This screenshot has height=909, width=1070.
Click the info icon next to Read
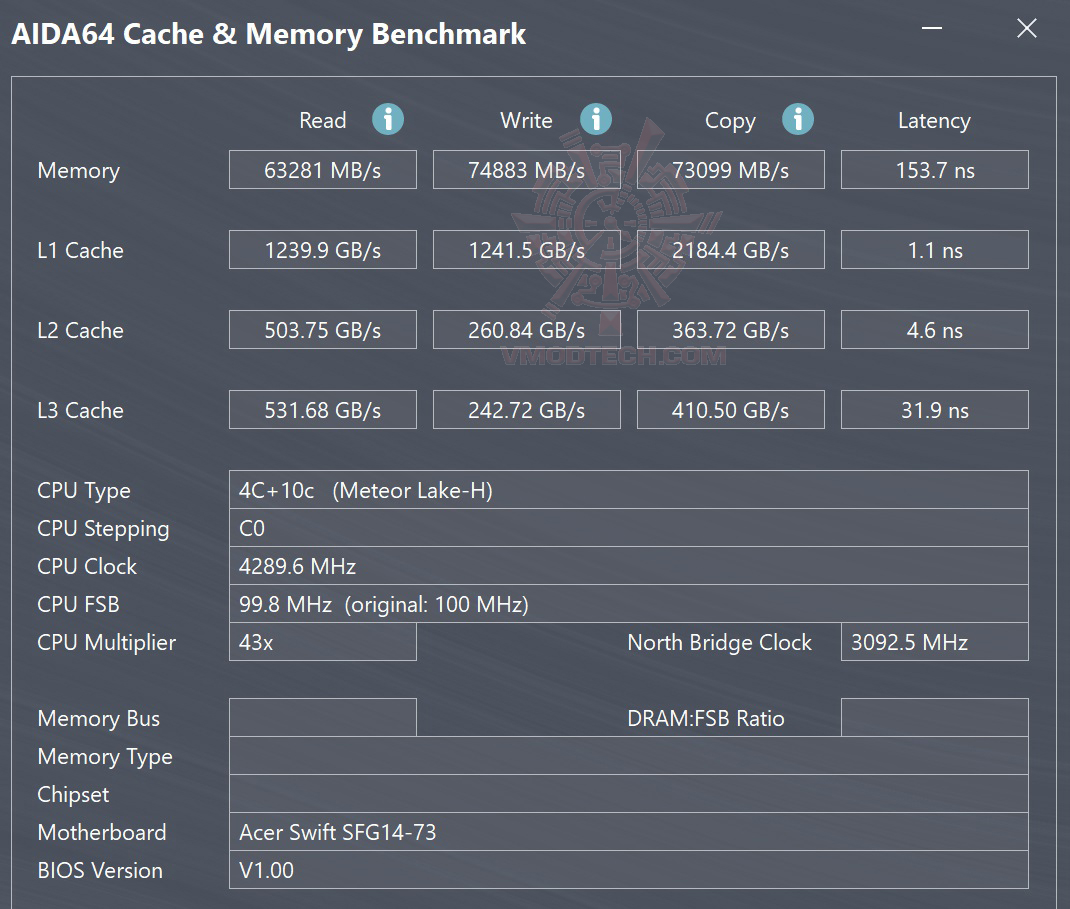click(388, 120)
